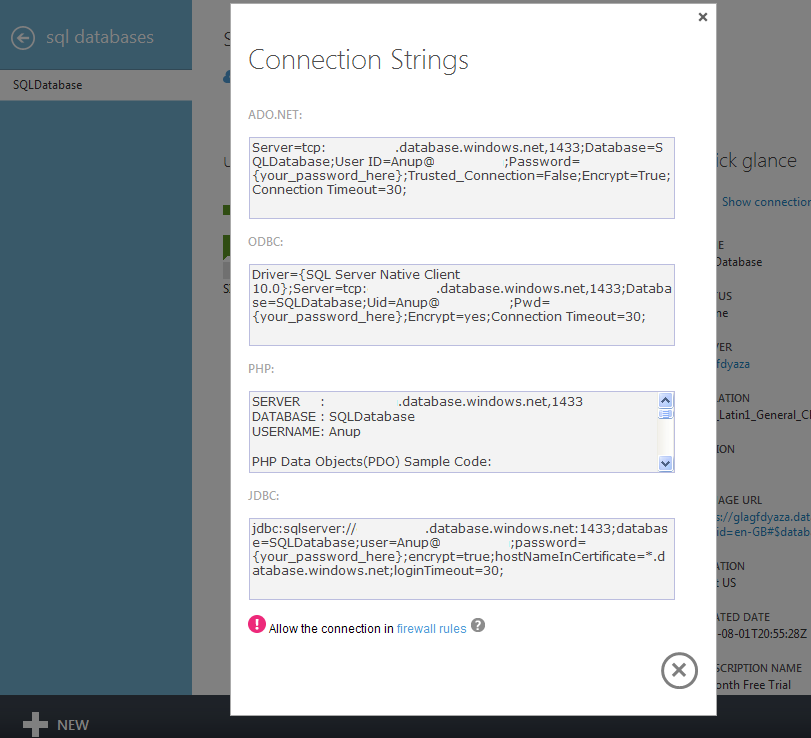Click the back arrow beside sql databases
Viewport: 811px width, 738px height.
click(23, 38)
